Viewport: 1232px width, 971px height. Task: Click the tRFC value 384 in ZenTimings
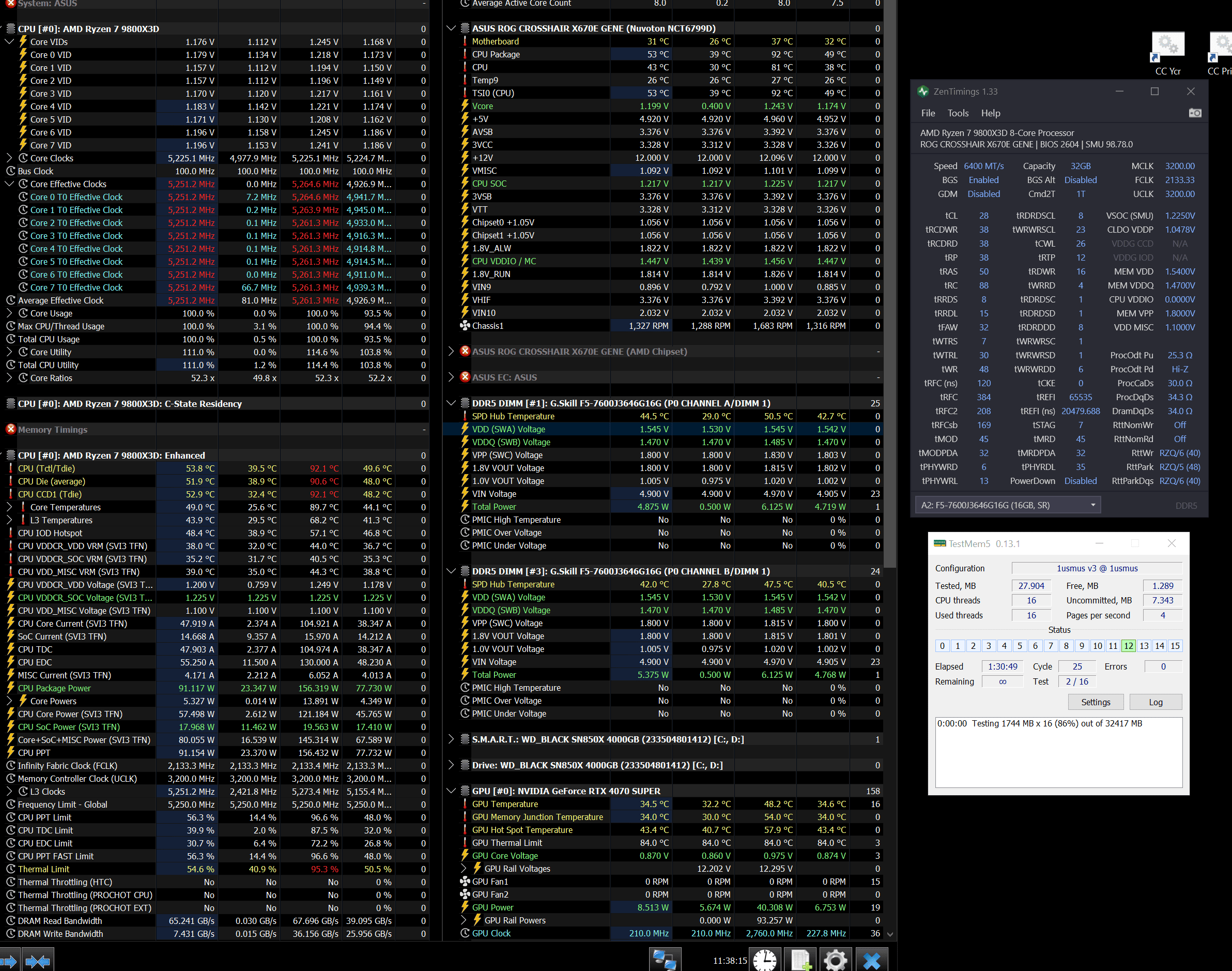coord(983,398)
